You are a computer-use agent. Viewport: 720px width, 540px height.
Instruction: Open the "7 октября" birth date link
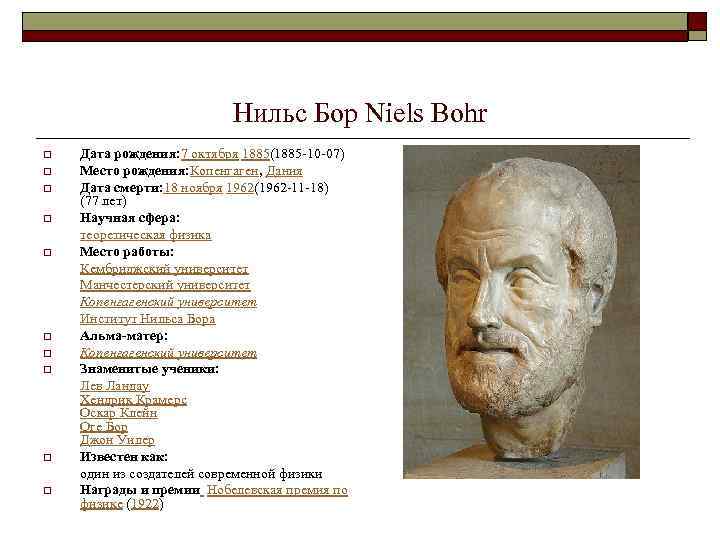coord(210,154)
